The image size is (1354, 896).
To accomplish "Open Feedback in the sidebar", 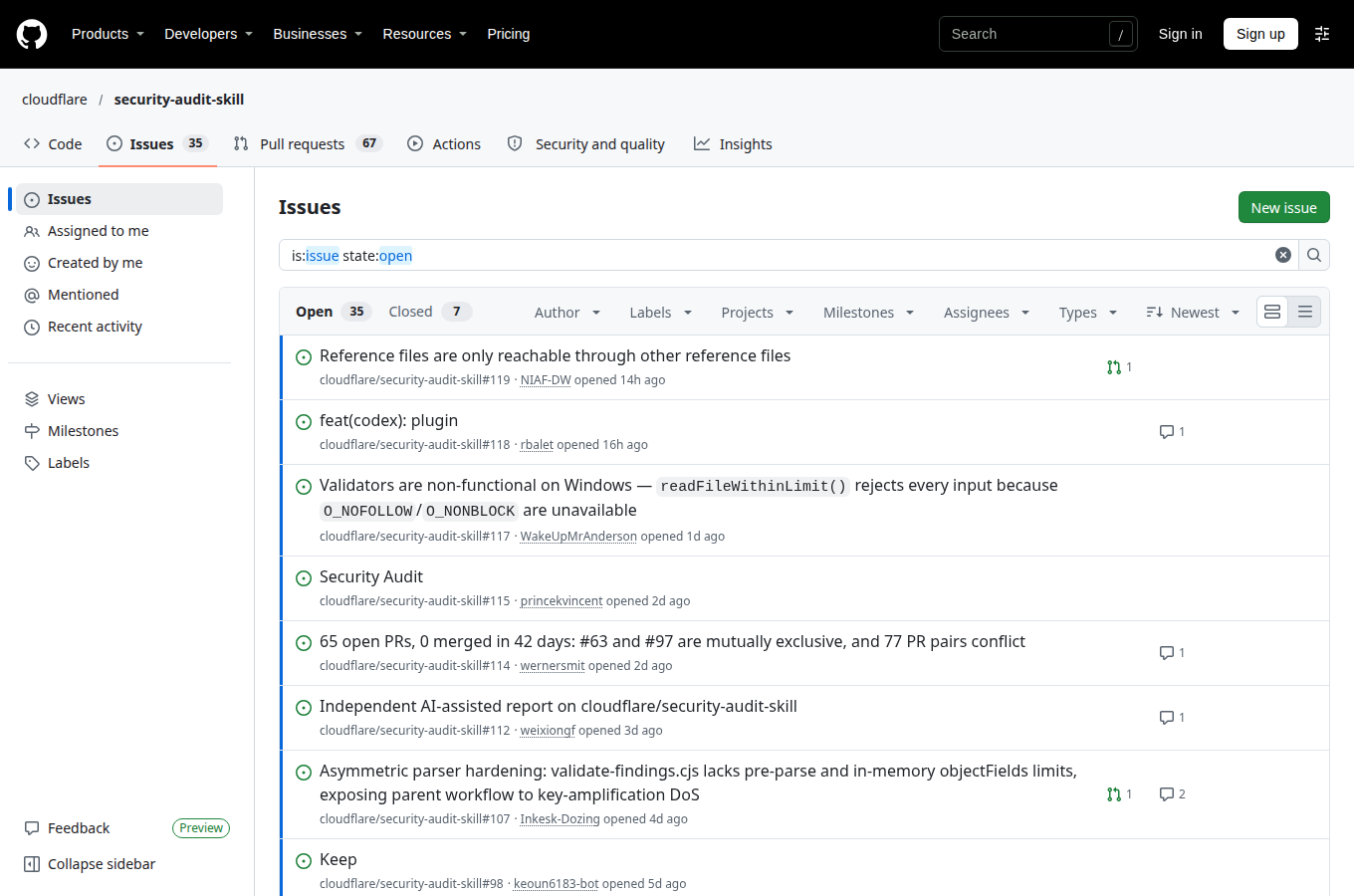I will (x=79, y=828).
